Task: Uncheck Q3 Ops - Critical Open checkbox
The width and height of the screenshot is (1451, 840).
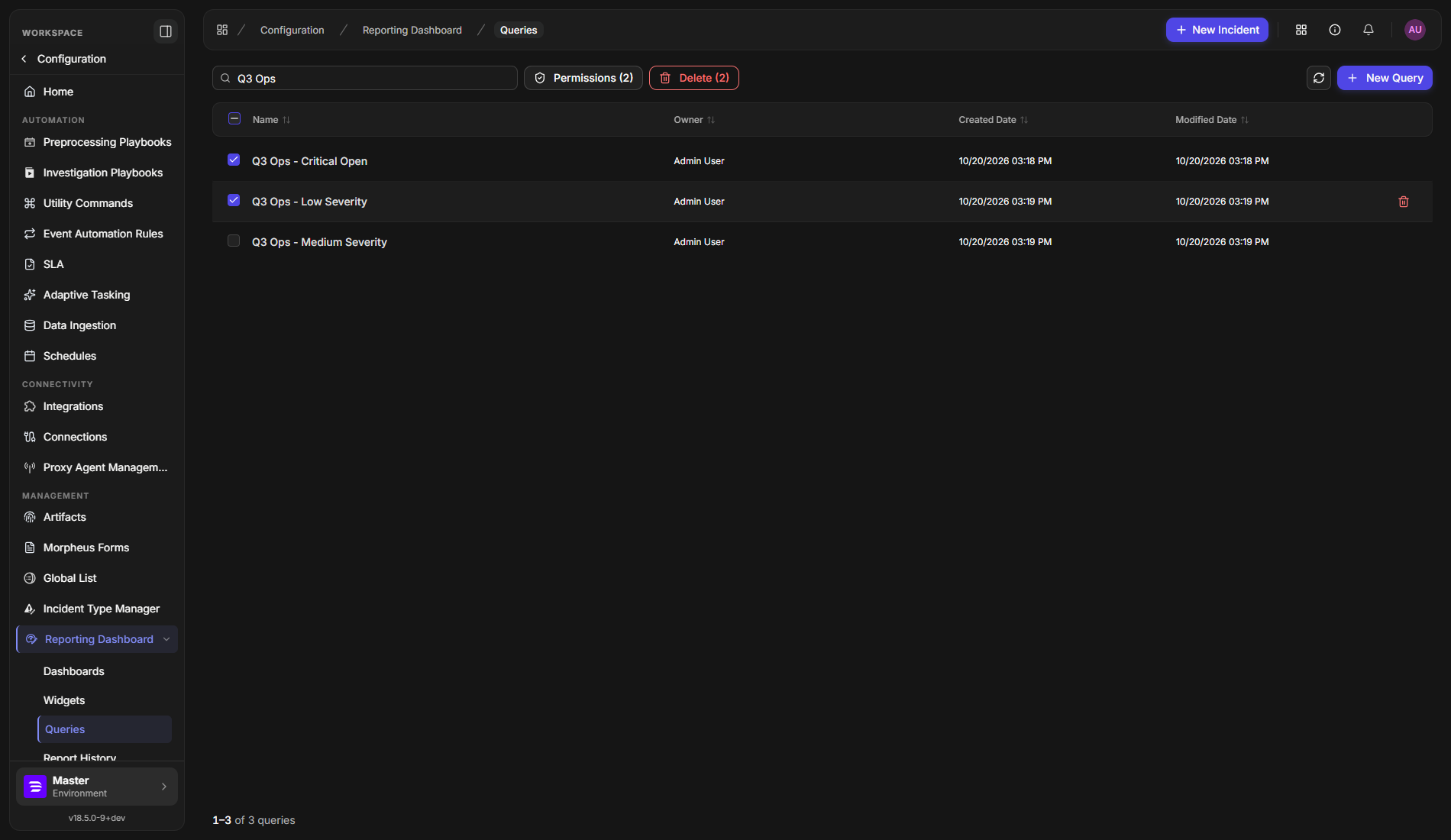Action: click(234, 160)
